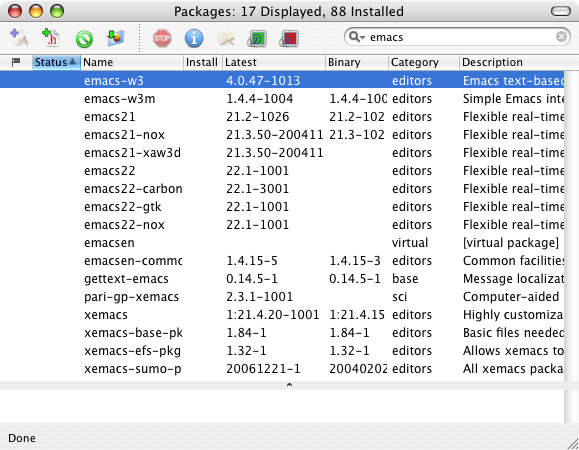Select the gettext-emacs package name
The height and width of the screenshot is (450, 579).
click(x=126, y=279)
